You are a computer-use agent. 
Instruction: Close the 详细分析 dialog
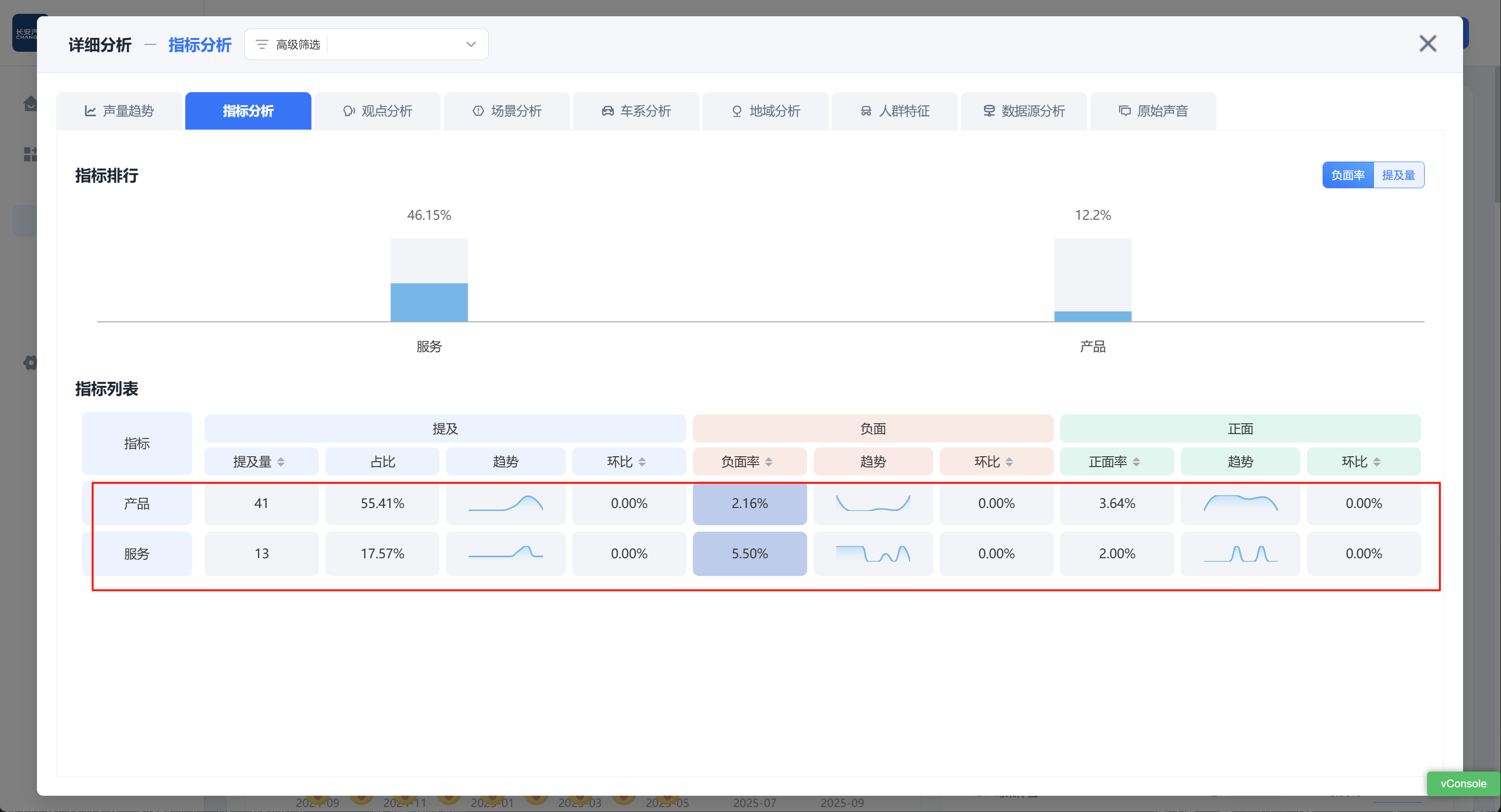[x=1427, y=44]
